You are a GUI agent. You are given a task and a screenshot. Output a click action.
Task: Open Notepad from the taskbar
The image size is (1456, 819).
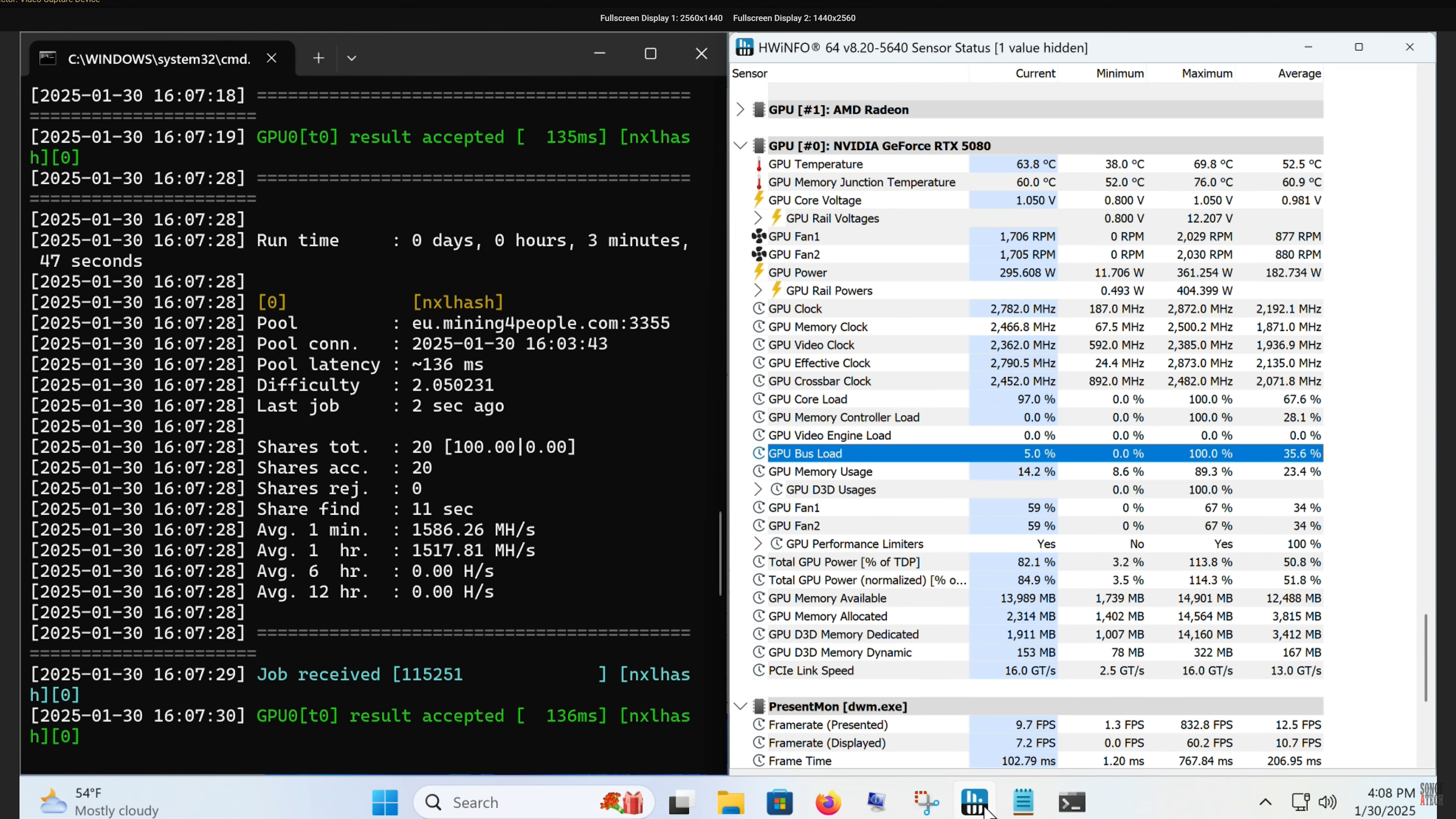pyautogui.click(x=1024, y=803)
